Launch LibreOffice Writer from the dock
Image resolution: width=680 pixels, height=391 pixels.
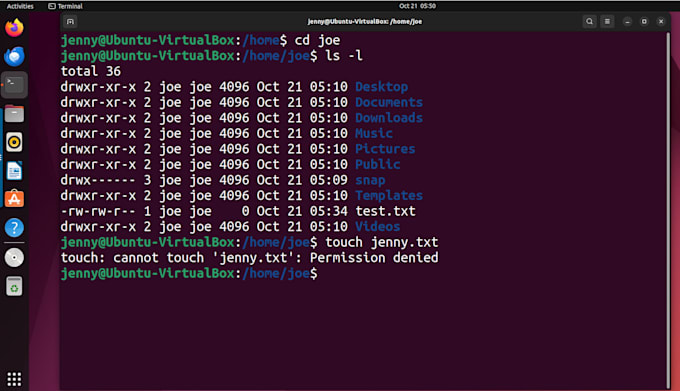[x=14, y=170]
